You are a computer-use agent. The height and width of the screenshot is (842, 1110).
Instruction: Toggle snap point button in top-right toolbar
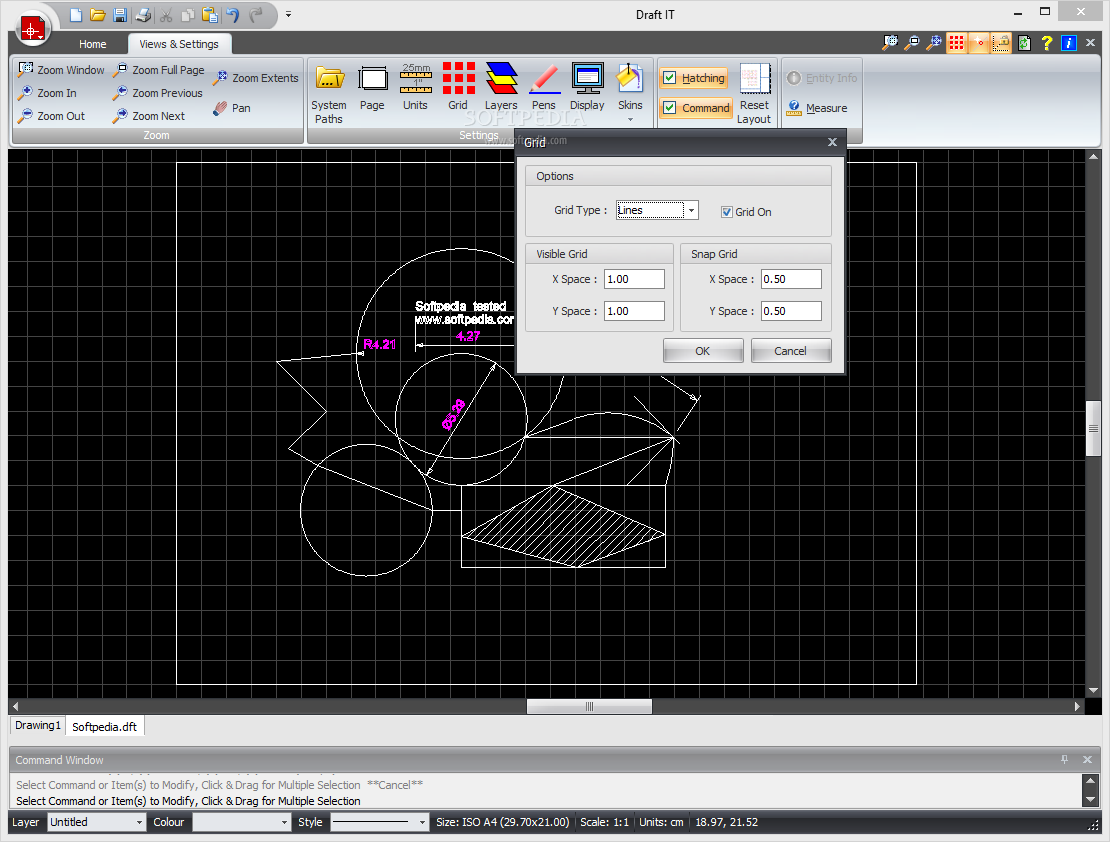click(979, 43)
